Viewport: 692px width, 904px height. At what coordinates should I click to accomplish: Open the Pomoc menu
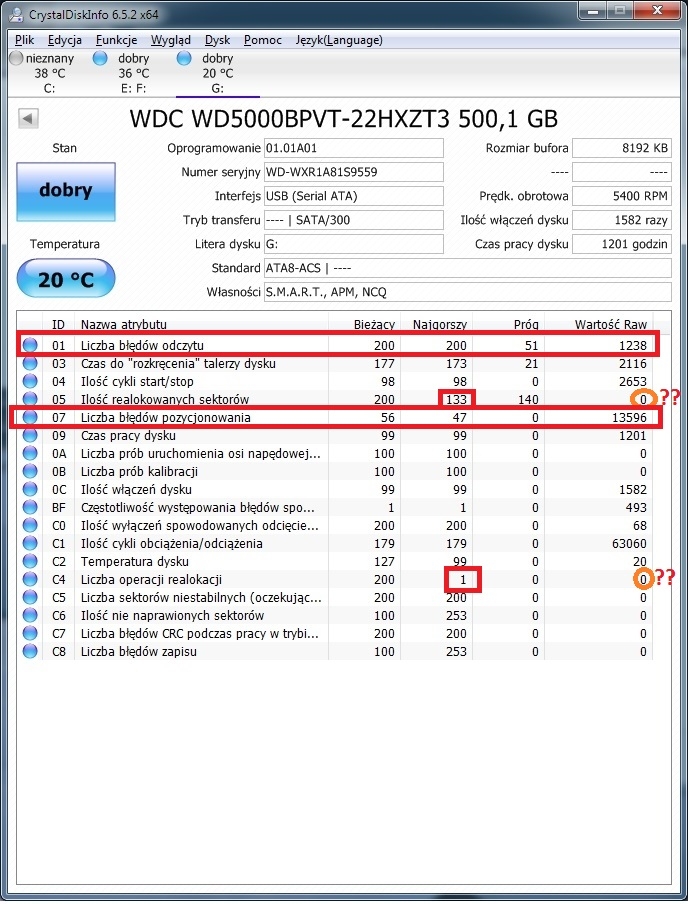click(x=262, y=40)
